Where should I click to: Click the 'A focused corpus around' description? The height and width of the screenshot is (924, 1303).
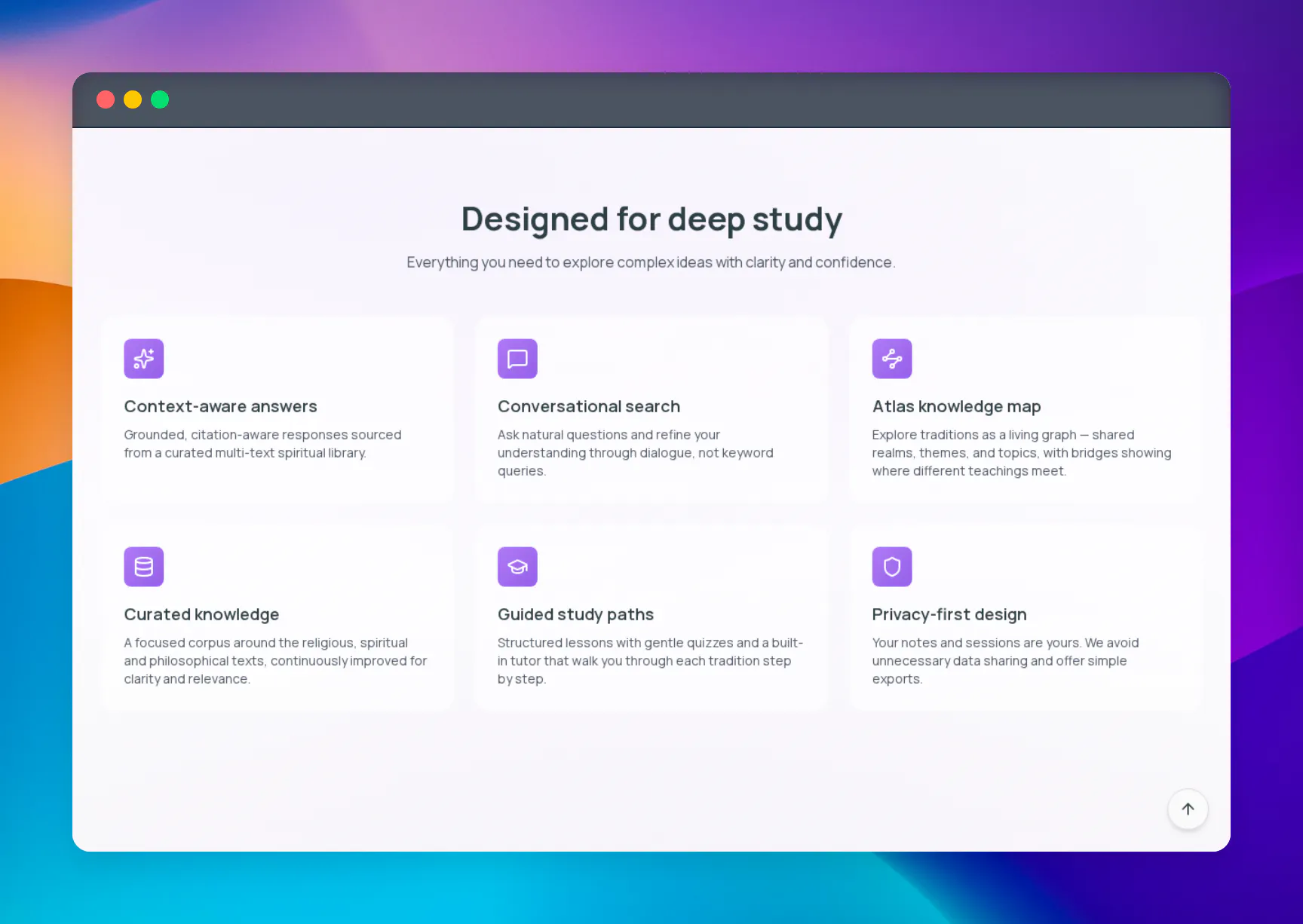tap(275, 661)
